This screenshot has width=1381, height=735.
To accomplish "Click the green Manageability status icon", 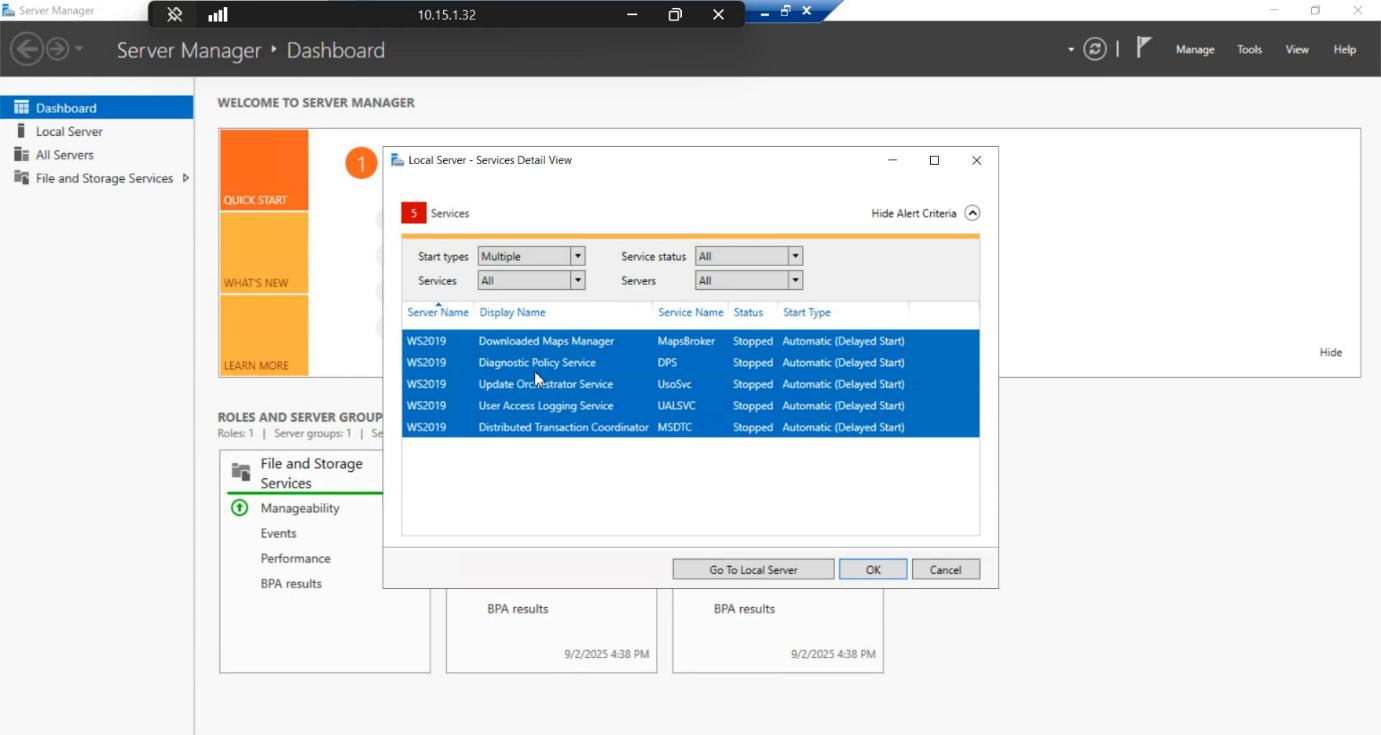I will [x=239, y=508].
